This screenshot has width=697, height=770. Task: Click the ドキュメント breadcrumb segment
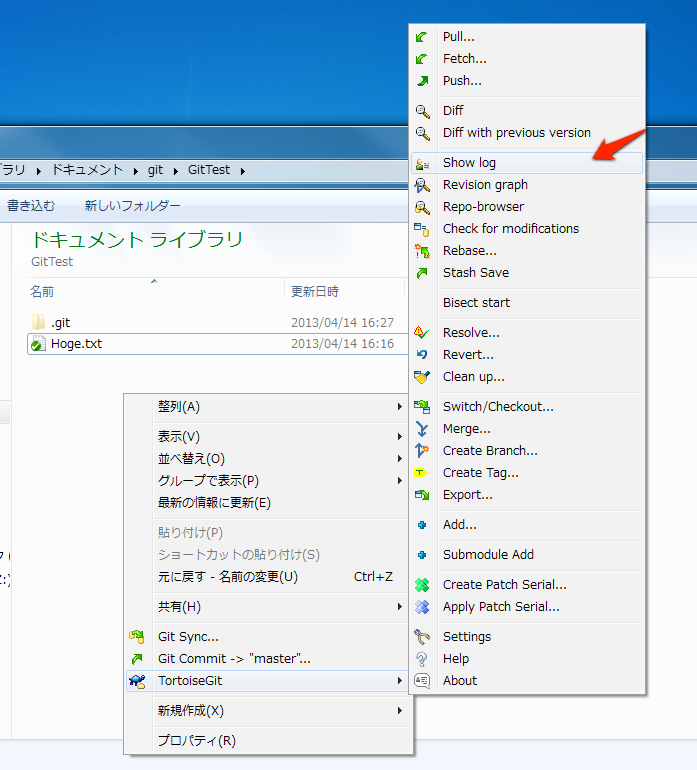(87, 170)
